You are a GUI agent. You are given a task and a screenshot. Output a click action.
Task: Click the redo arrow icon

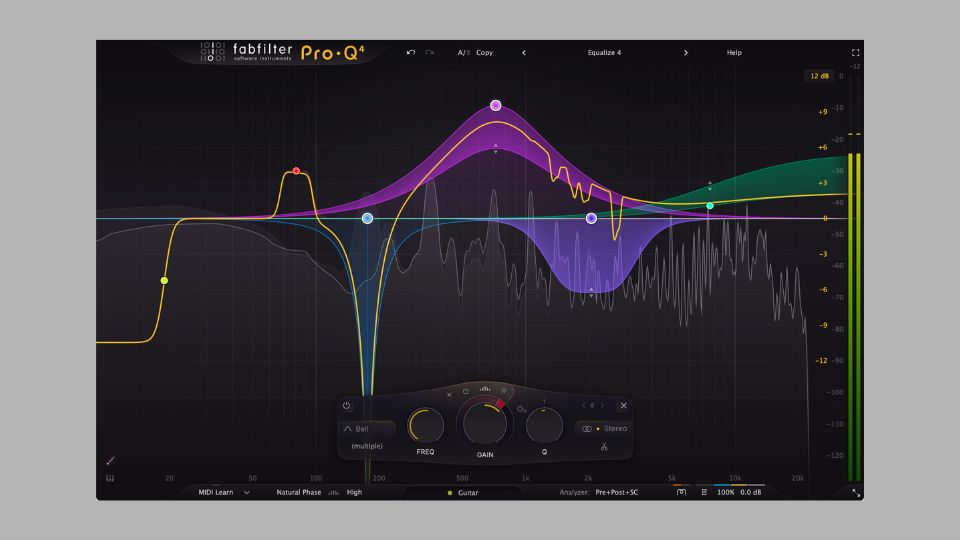pos(430,52)
